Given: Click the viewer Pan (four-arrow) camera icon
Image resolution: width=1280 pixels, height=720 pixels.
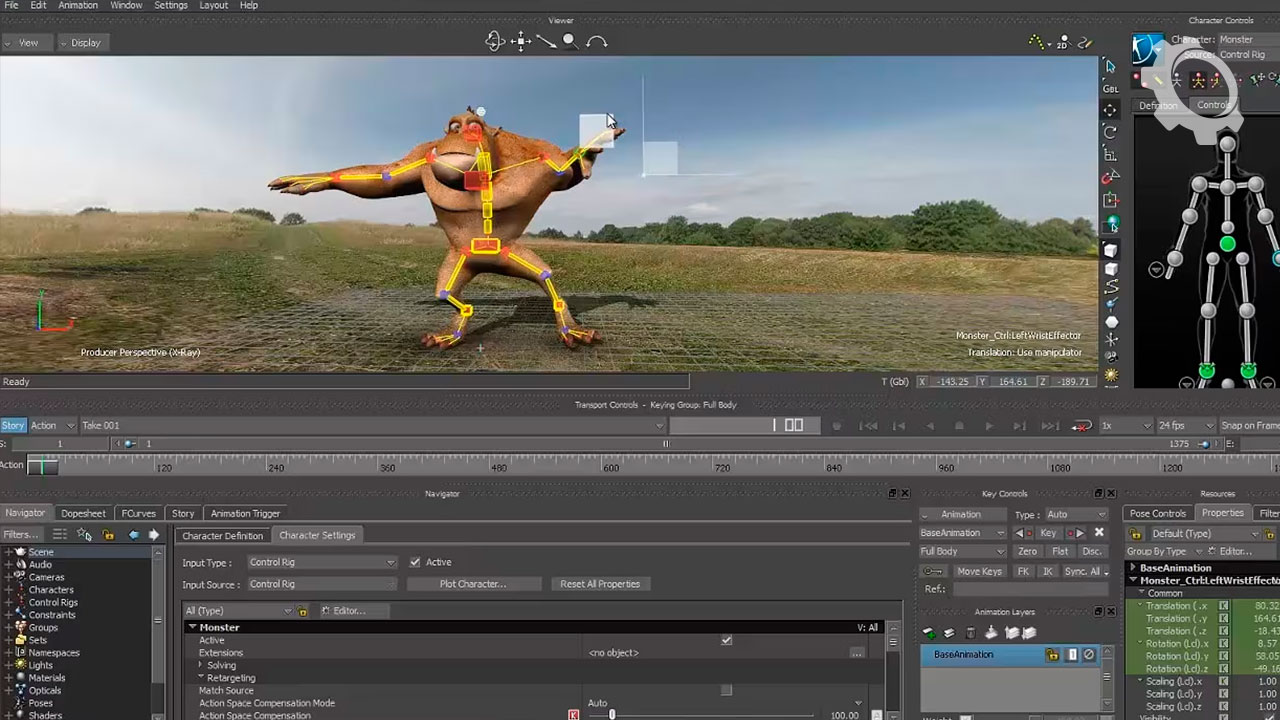Looking at the screenshot, I should click(520, 41).
